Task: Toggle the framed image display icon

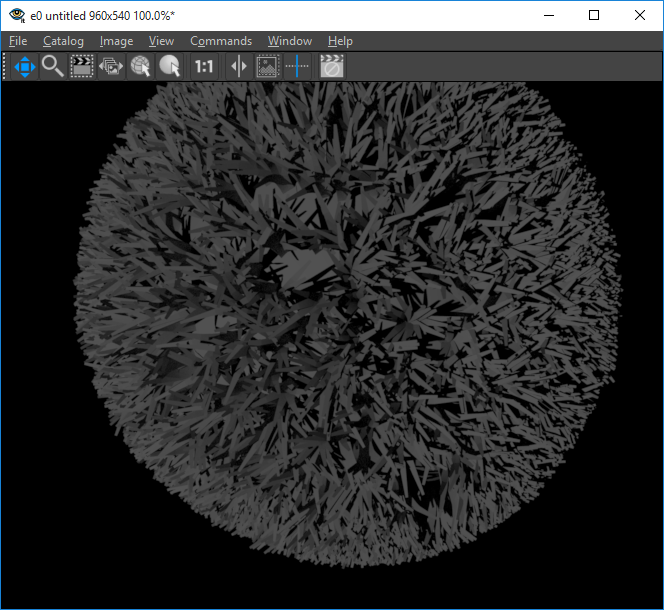Action: point(267,67)
